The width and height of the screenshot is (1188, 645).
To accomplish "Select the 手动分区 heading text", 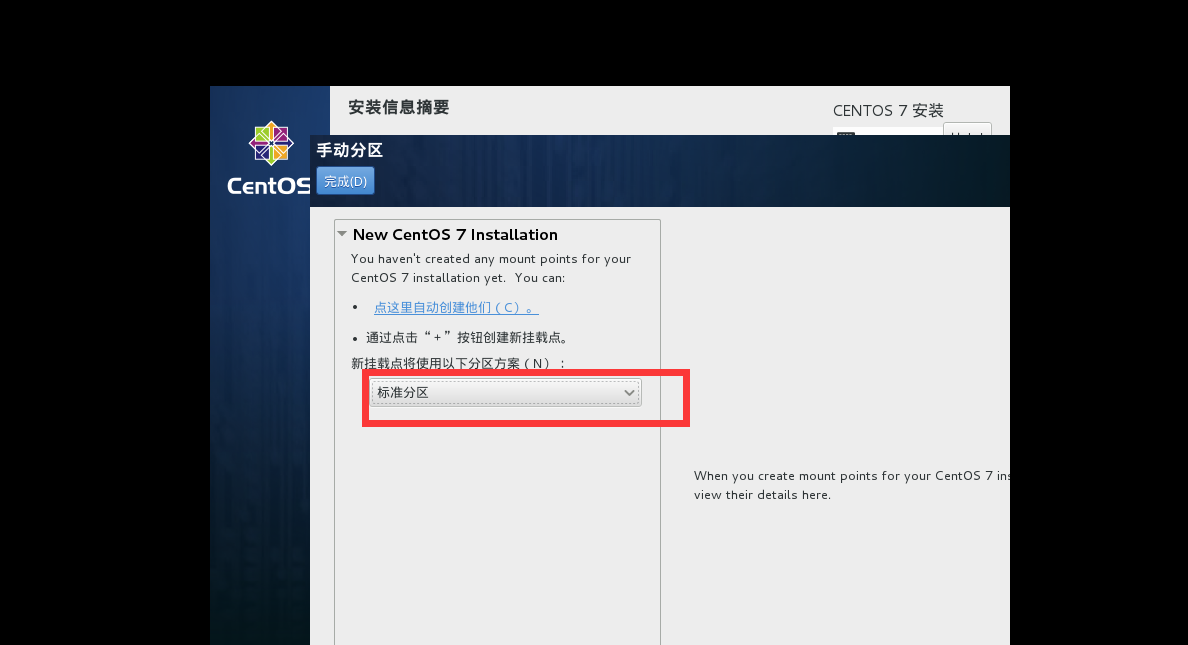I will (x=349, y=150).
